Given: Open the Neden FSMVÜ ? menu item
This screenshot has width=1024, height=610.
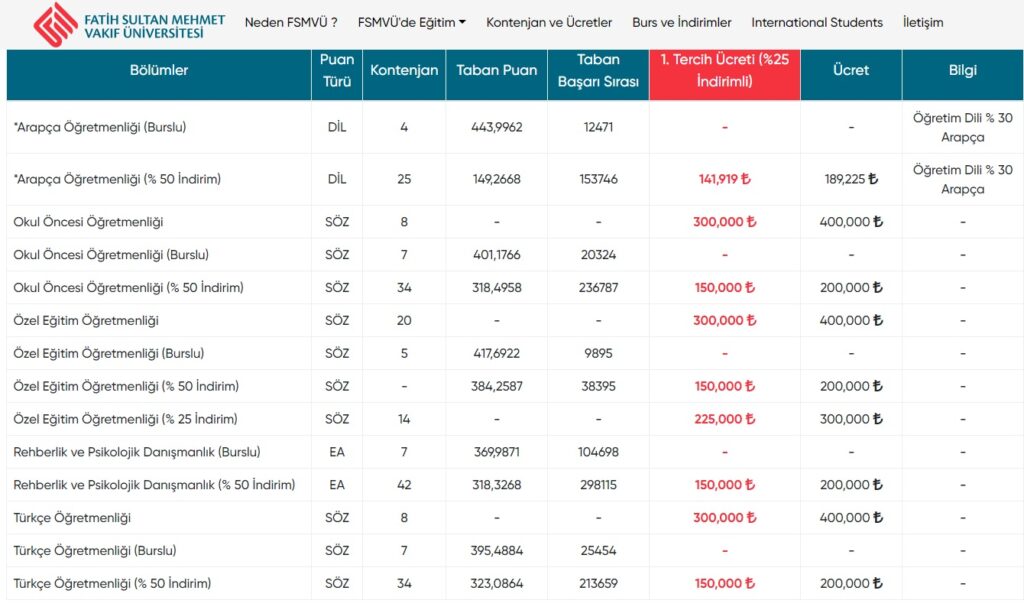Looking at the screenshot, I should pos(290,22).
